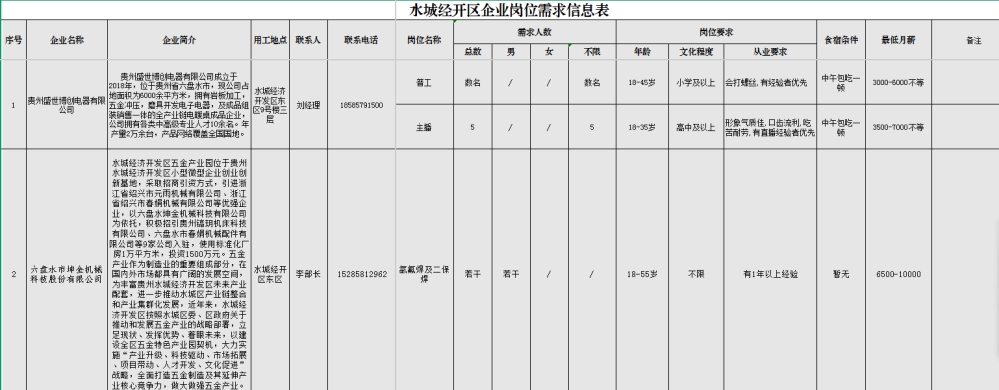Select salary cell 6500-10000
Image resolution: width=999 pixels, height=390 pixels.
pos(898,274)
